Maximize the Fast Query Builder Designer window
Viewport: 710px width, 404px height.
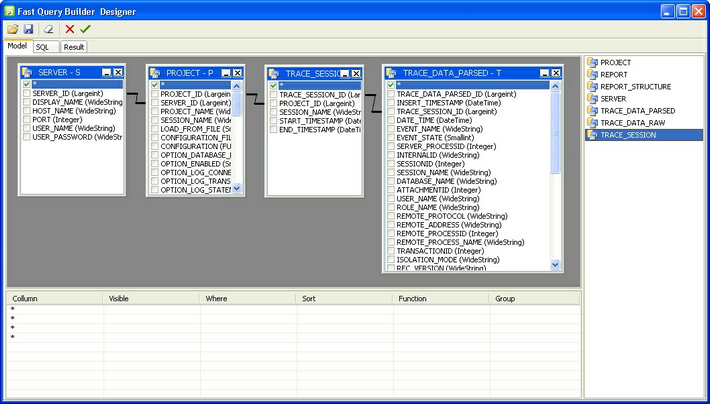[x=683, y=11]
